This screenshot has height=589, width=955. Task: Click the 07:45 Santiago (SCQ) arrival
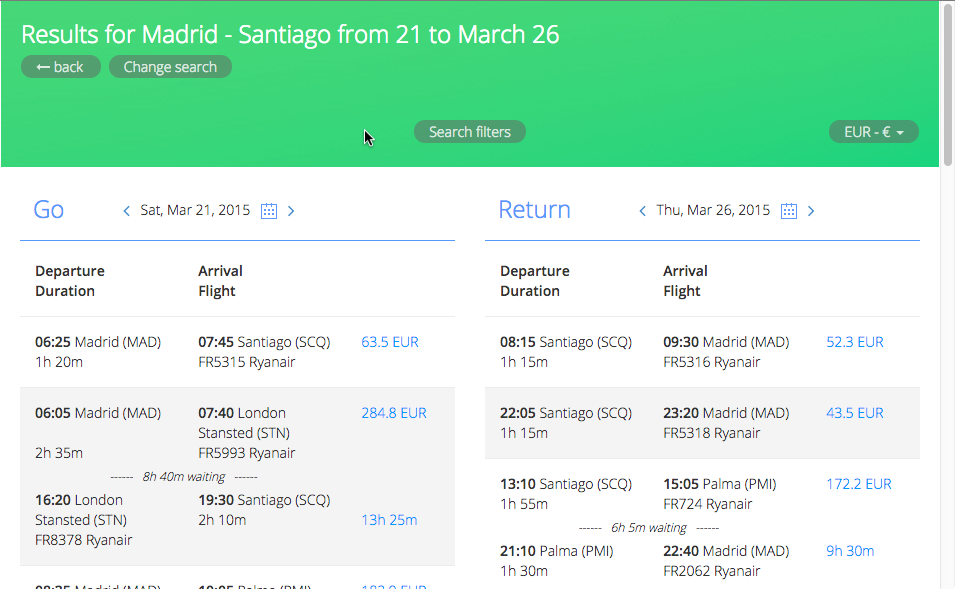tap(264, 342)
